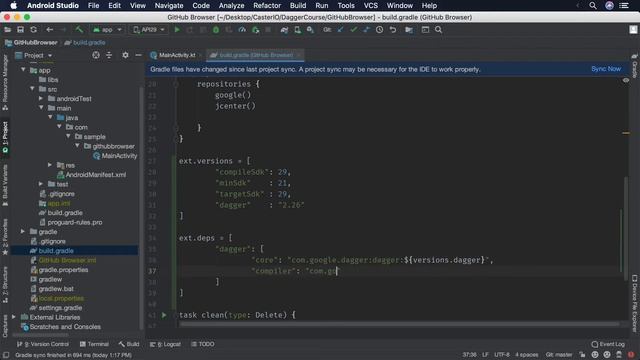Screen dimensions: 640x360
Task: Navigate back arrow in toolbar
Action: 49,30
